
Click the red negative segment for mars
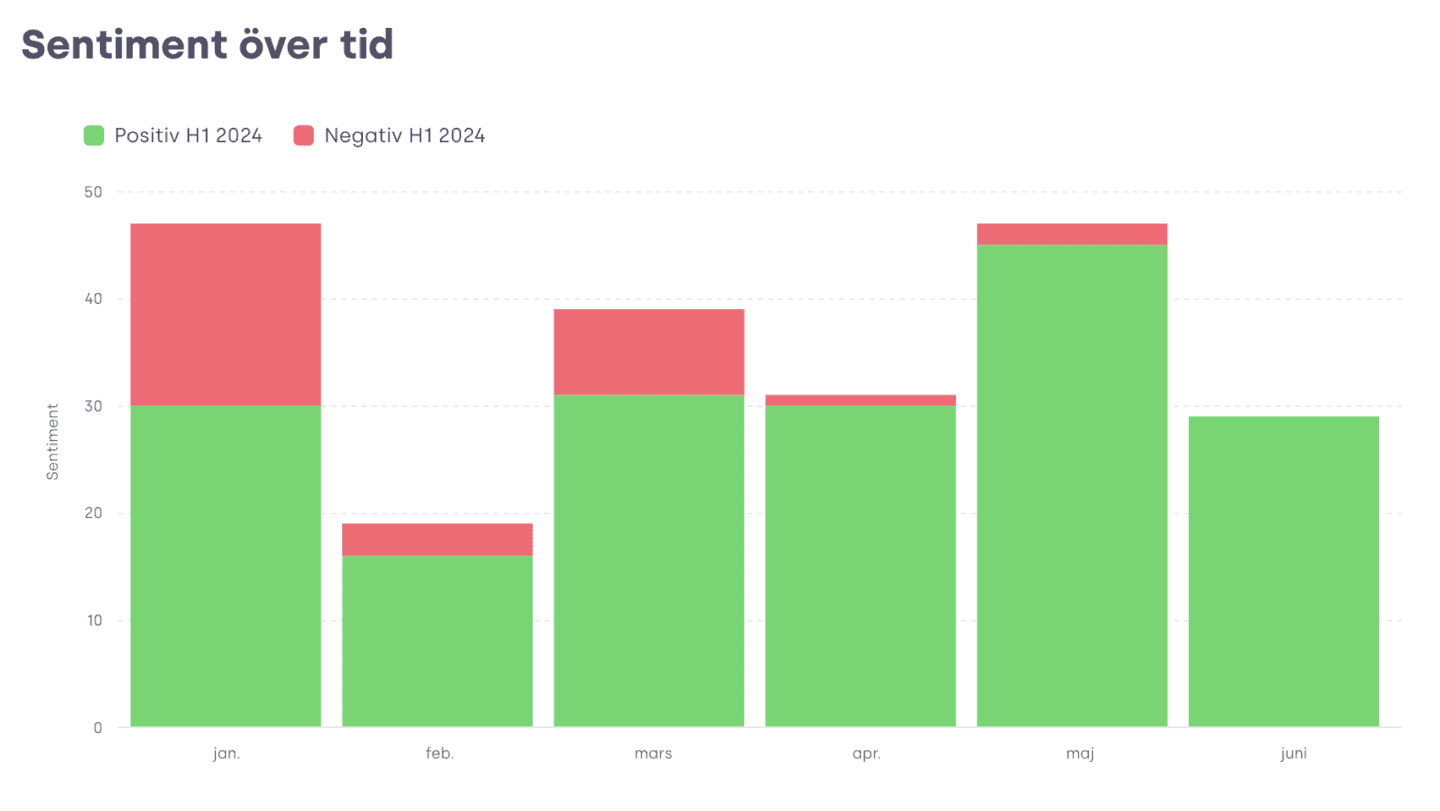[649, 352]
